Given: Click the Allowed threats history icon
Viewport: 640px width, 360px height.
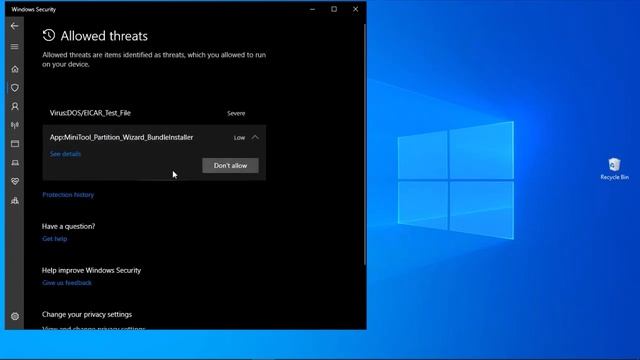Looking at the screenshot, I should tap(49, 36).
